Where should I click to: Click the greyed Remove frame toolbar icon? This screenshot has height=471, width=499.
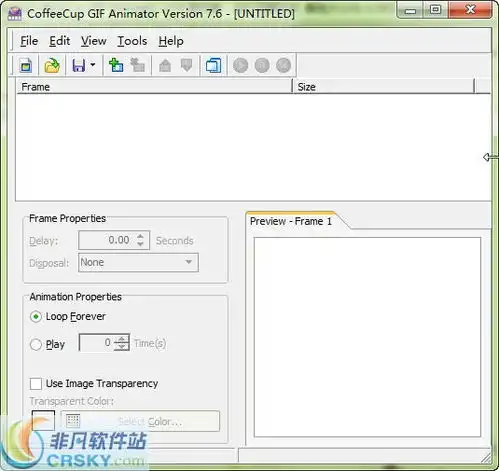[137, 65]
